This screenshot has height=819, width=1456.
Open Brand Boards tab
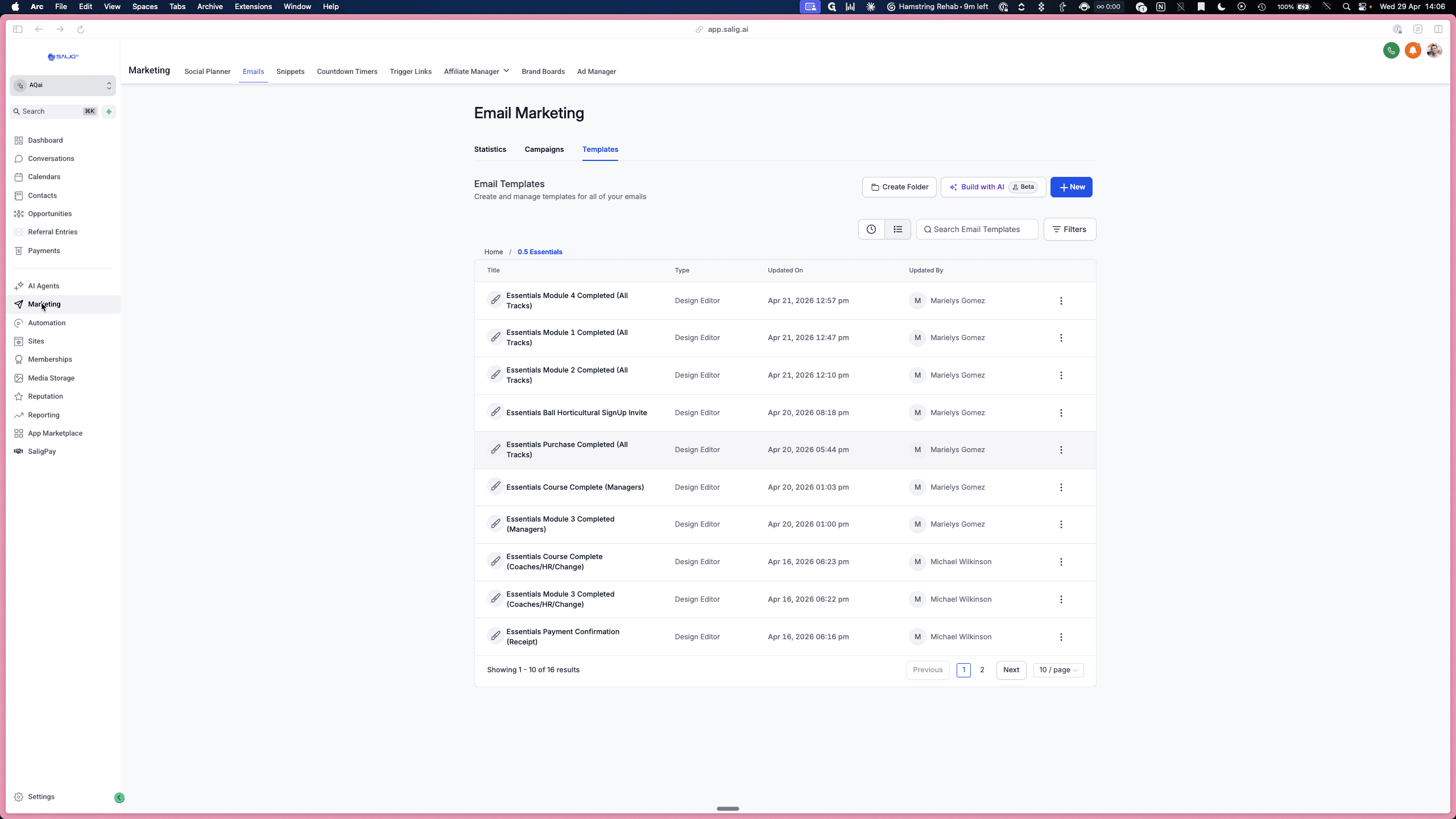[543, 71]
